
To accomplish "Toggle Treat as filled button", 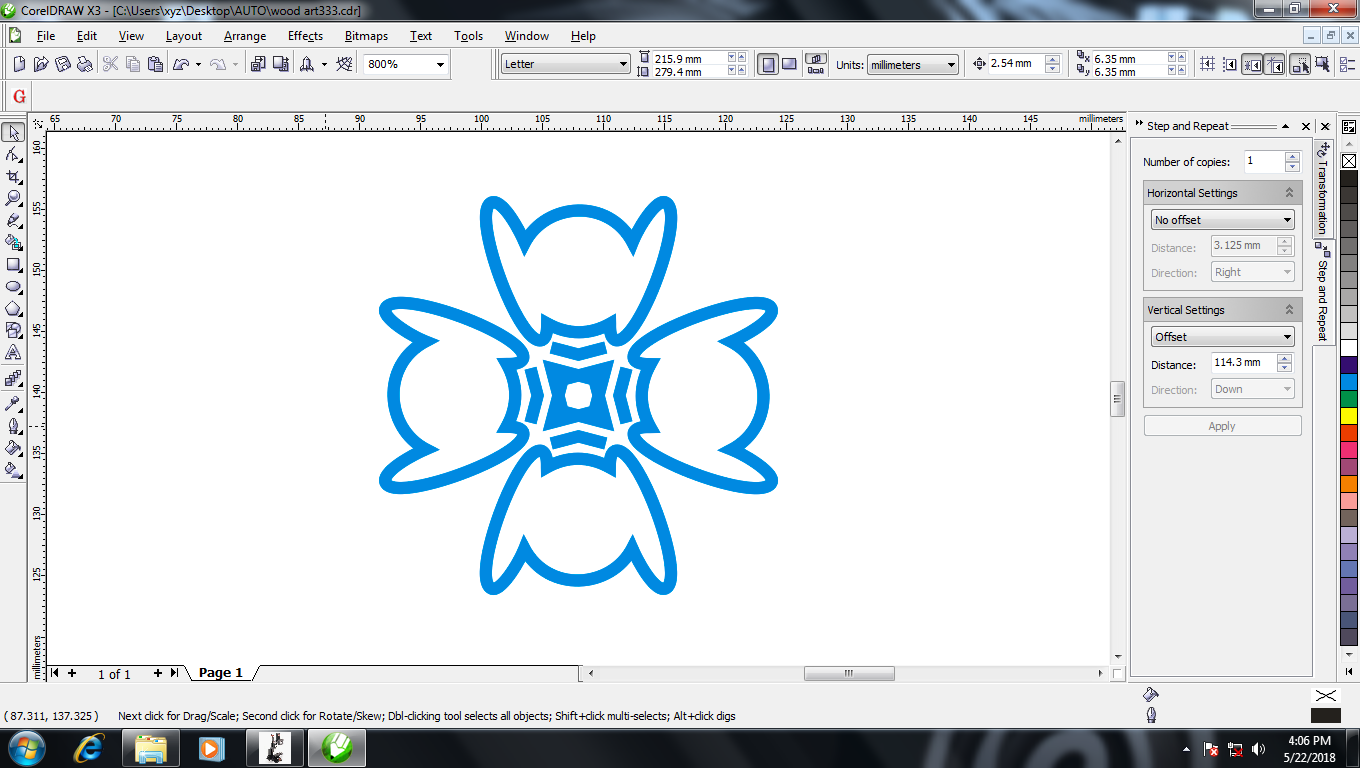I will (x=1322, y=64).
